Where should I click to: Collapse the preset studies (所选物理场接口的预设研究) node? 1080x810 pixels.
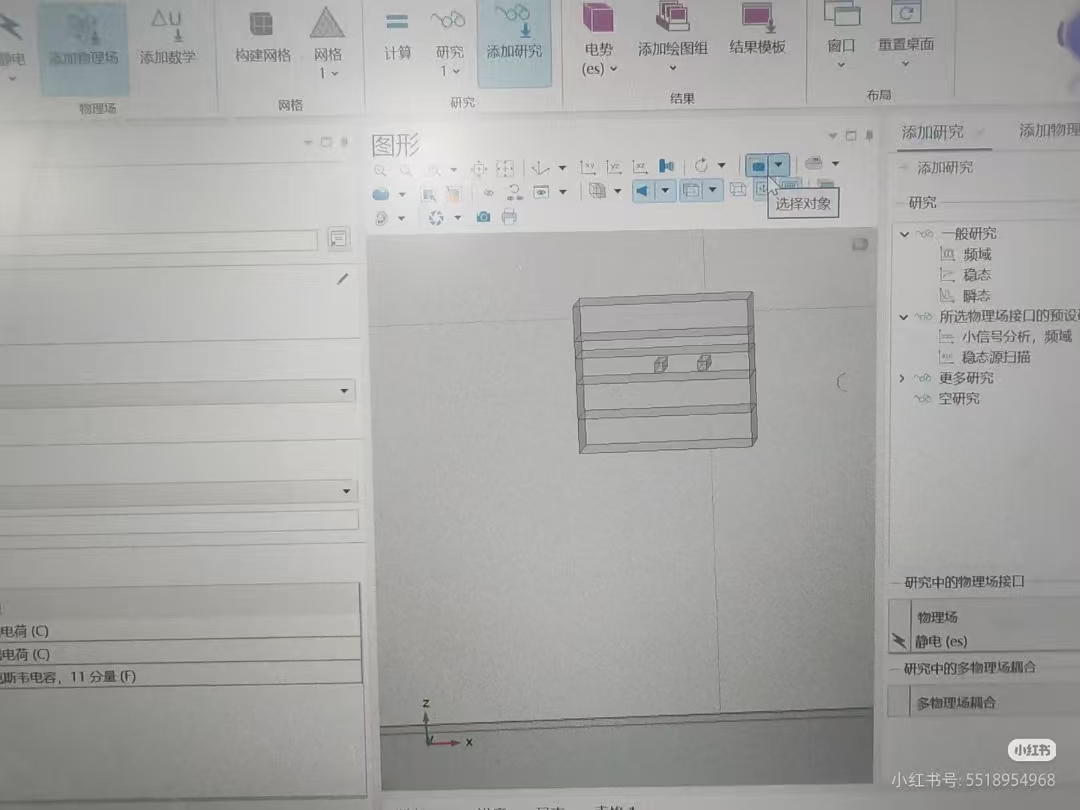[904, 317]
